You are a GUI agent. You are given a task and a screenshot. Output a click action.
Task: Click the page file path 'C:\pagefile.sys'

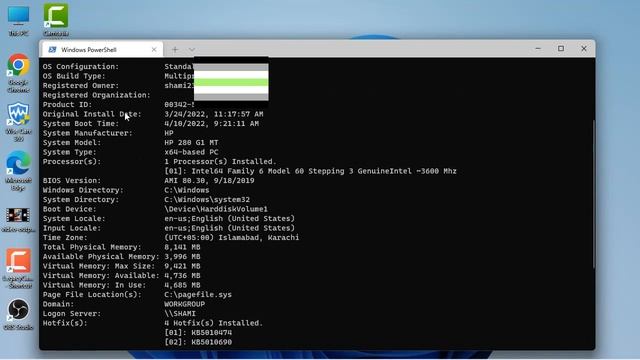[x=198, y=294]
